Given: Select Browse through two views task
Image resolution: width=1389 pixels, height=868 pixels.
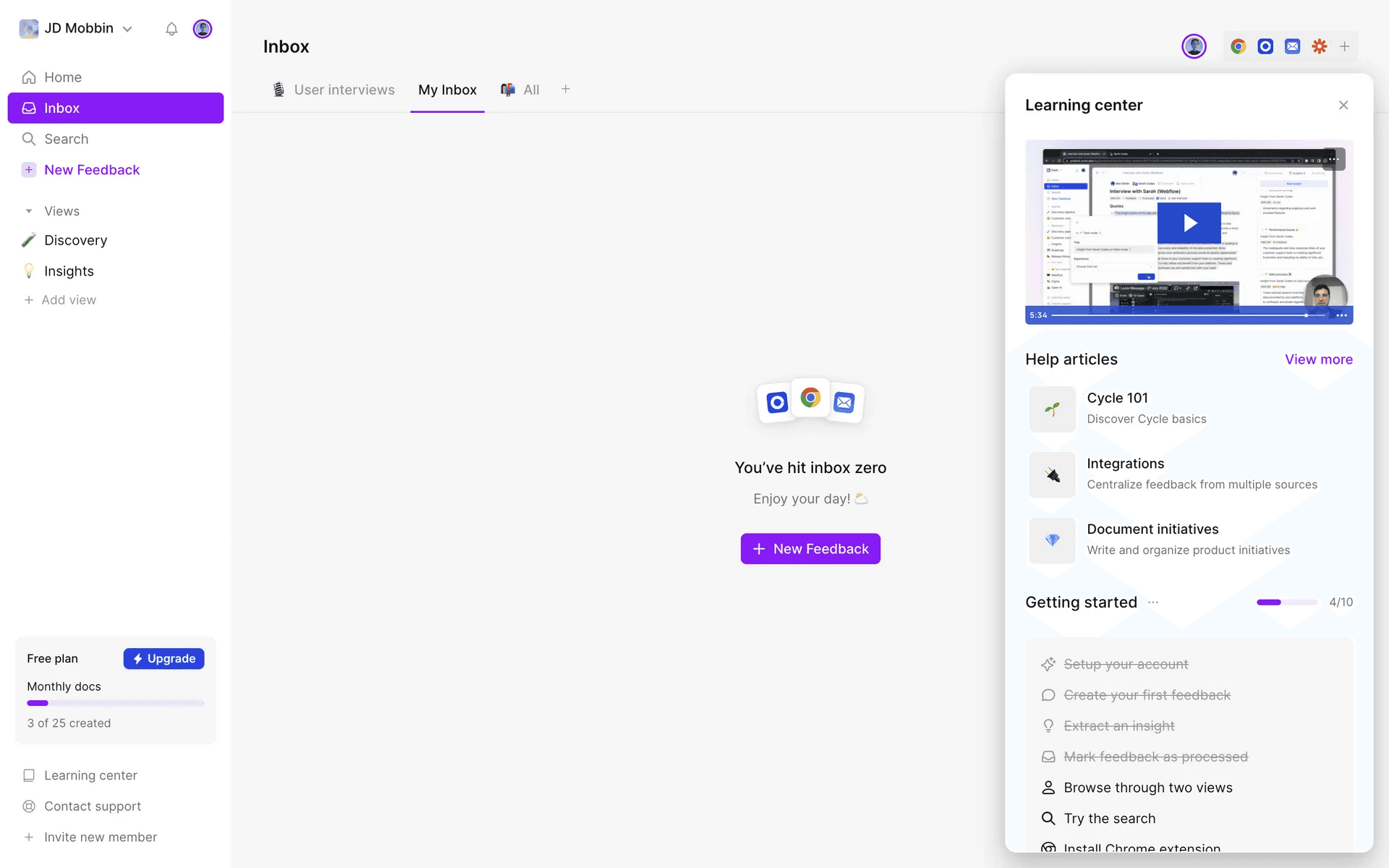Looking at the screenshot, I should pos(1147,788).
